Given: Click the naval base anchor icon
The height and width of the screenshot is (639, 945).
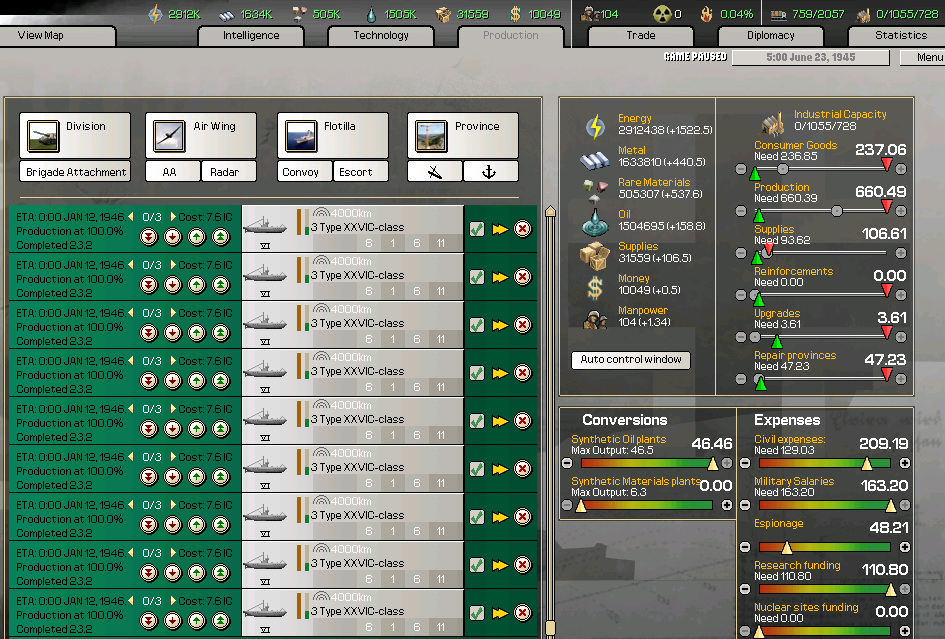Looking at the screenshot, I should (x=490, y=172).
